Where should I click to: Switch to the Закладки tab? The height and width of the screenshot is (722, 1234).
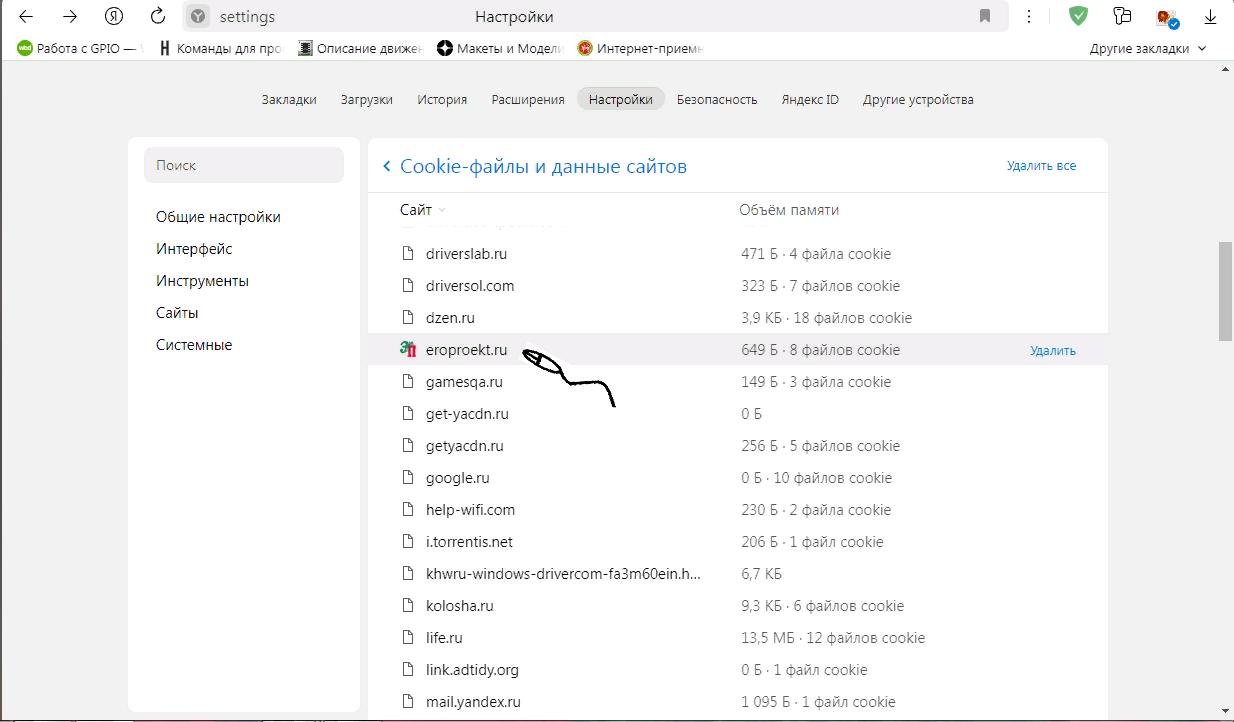(289, 99)
